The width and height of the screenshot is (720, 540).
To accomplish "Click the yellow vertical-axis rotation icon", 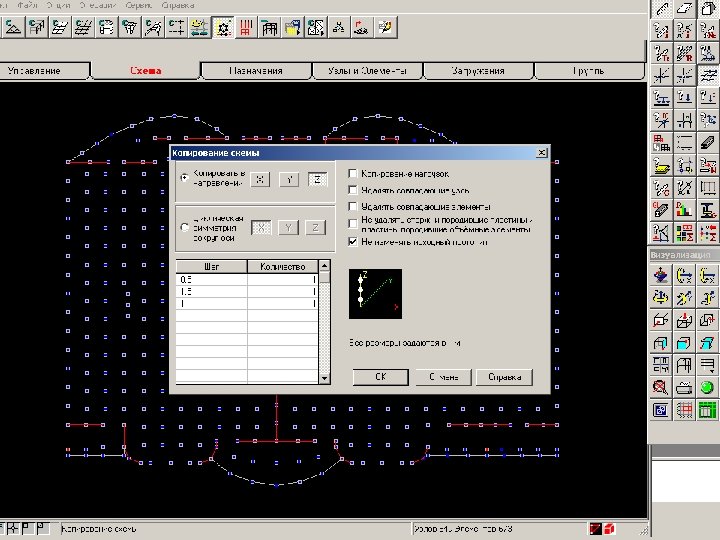I will point(661,298).
